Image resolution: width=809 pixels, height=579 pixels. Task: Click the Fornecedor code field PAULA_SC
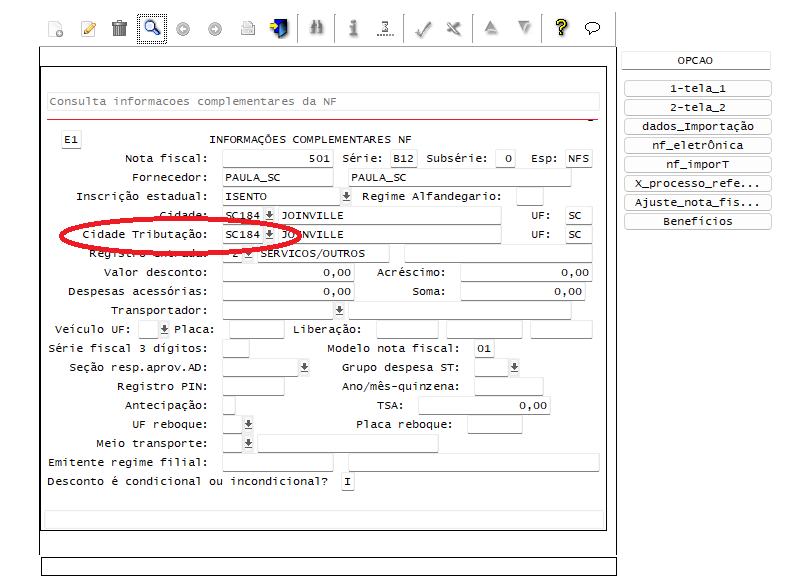pyautogui.click(x=278, y=178)
